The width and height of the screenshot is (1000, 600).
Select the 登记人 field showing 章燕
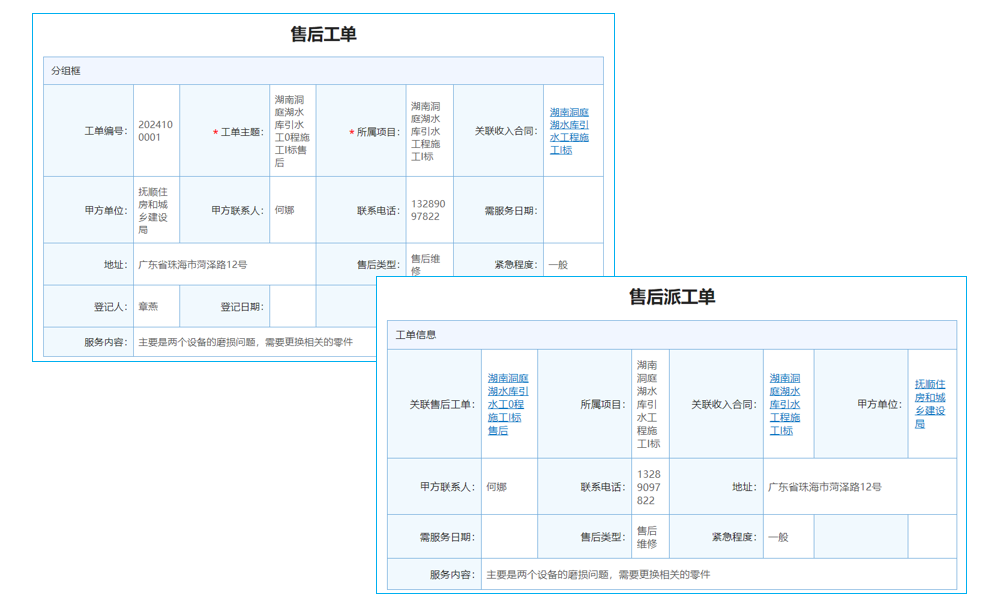(x=149, y=306)
